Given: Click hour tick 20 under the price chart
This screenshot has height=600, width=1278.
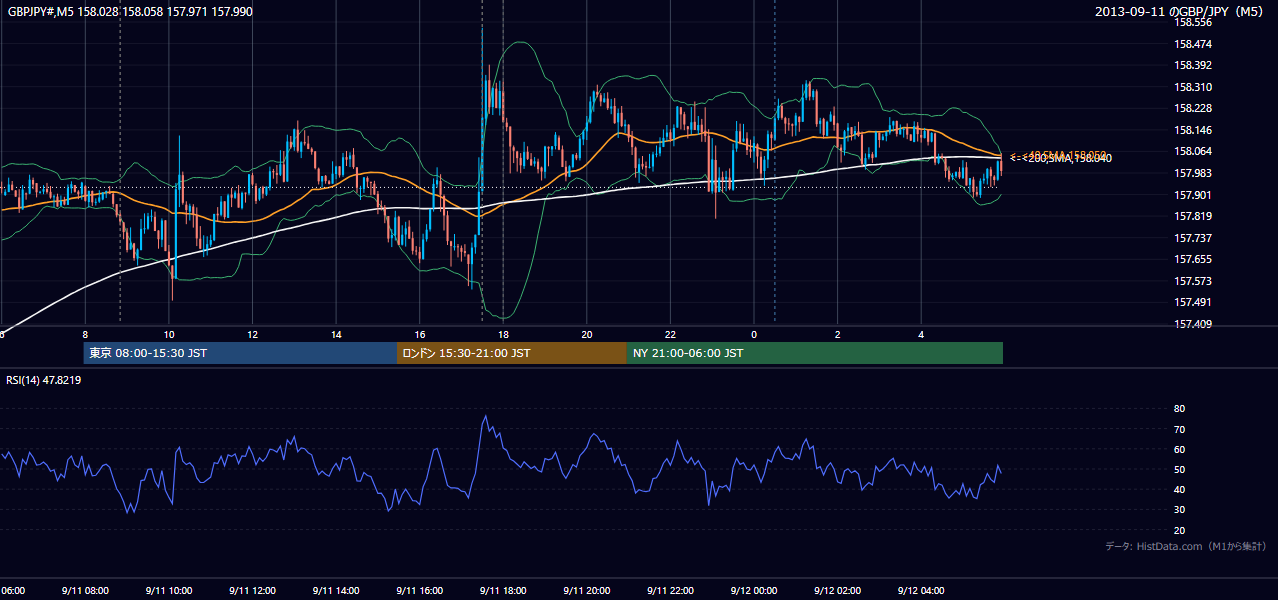Looking at the screenshot, I should coord(587,334).
